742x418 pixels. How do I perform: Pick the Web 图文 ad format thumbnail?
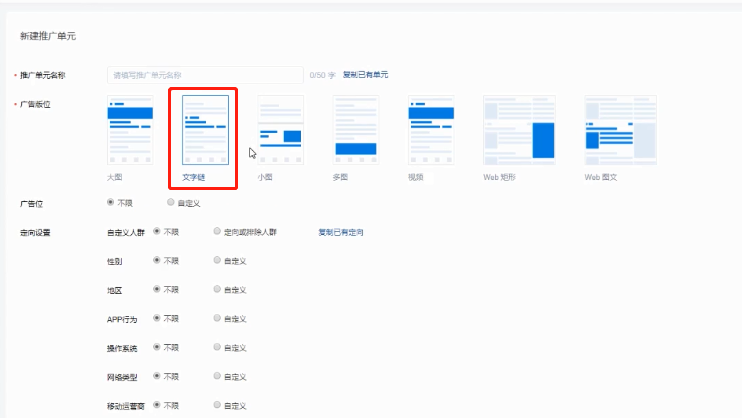click(620, 130)
